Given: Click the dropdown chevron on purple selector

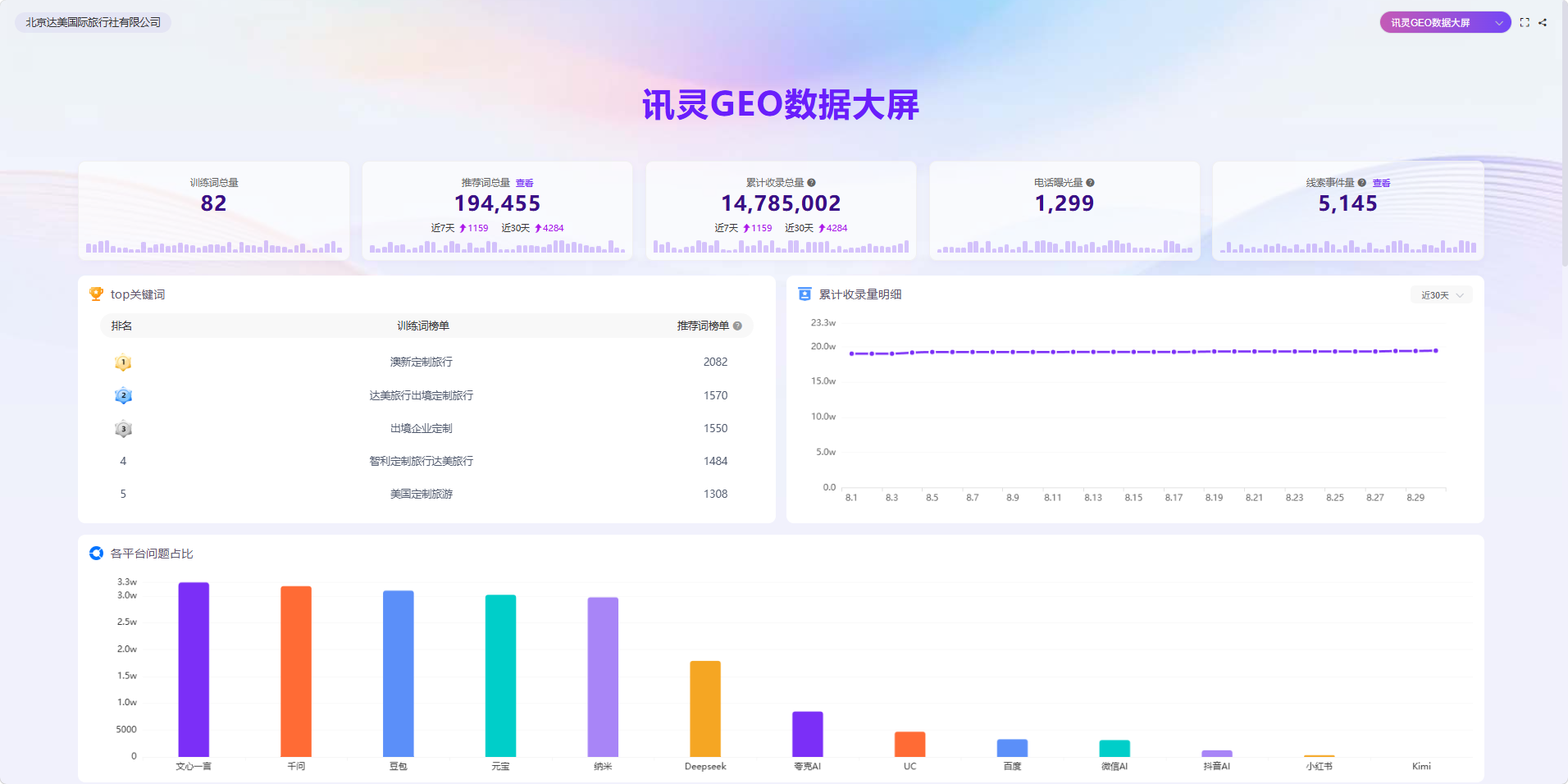Looking at the screenshot, I should (1499, 23).
